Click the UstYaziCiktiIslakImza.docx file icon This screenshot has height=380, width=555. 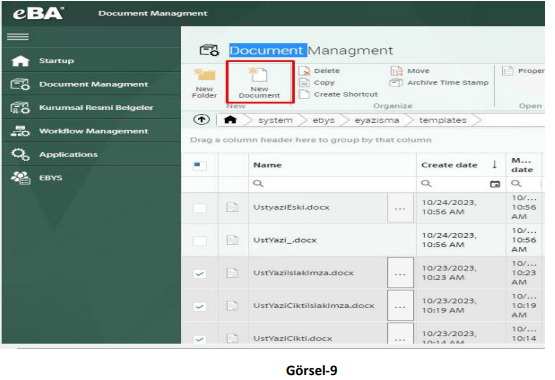click(x=232, y=306)
